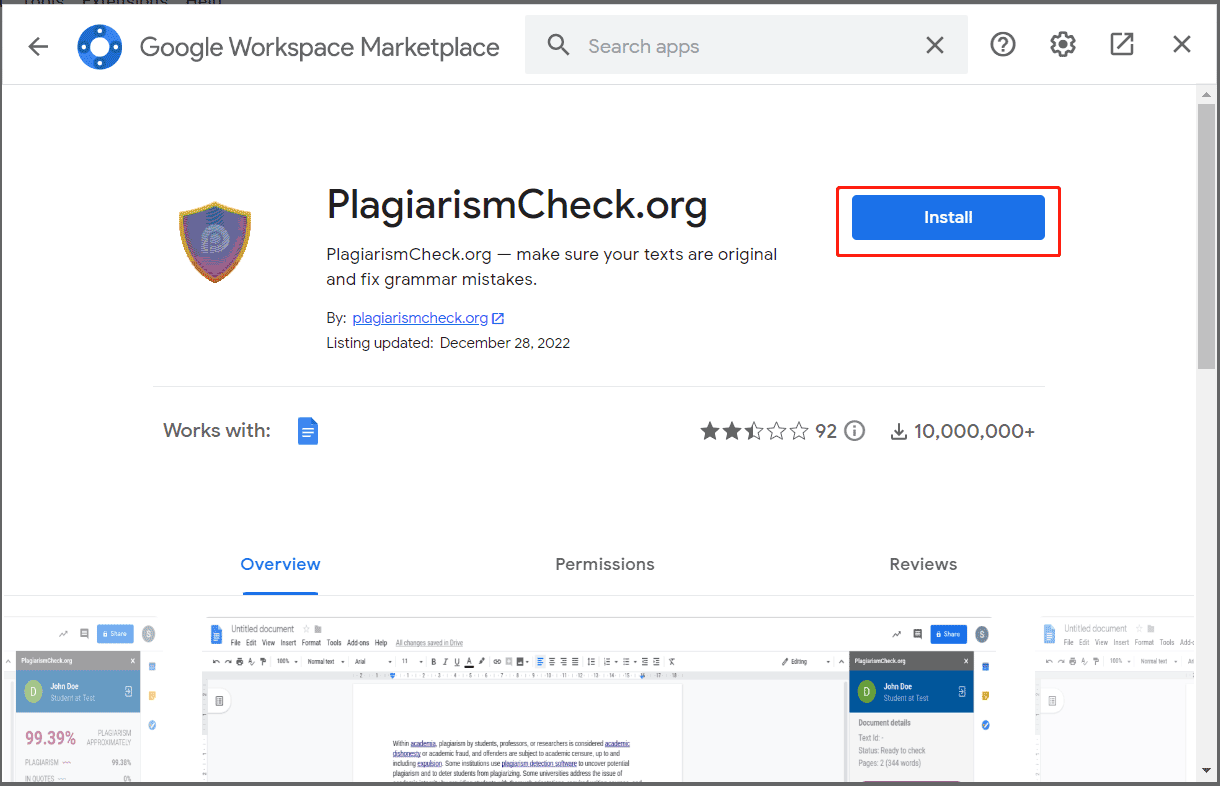Image resolution: width=1220 pixels, height=786 pixels.
Task: Switch to the Reviews tab
Action: click(x=923, y=564)
